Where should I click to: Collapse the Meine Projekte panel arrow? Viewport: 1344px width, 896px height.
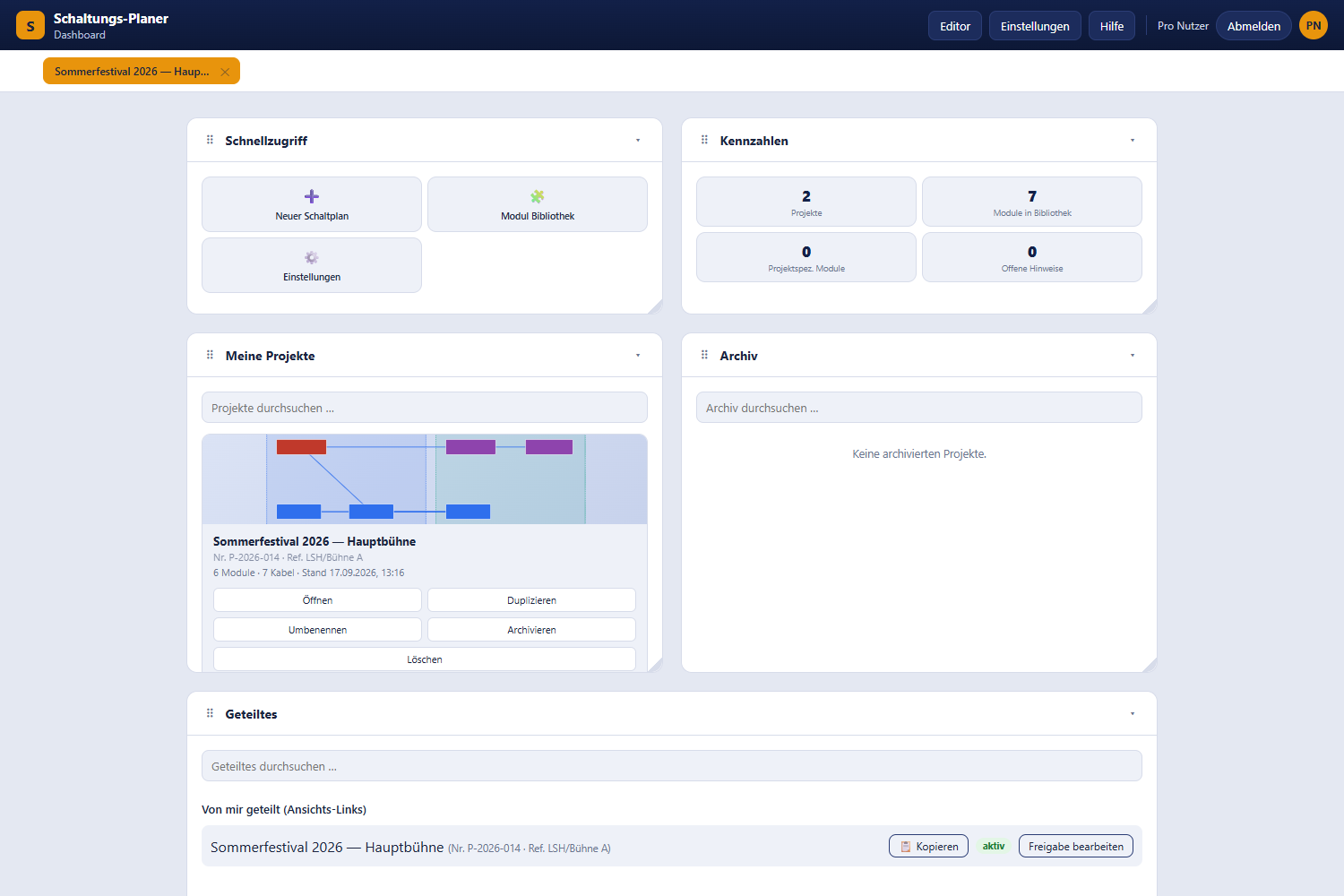click(638, 355)
